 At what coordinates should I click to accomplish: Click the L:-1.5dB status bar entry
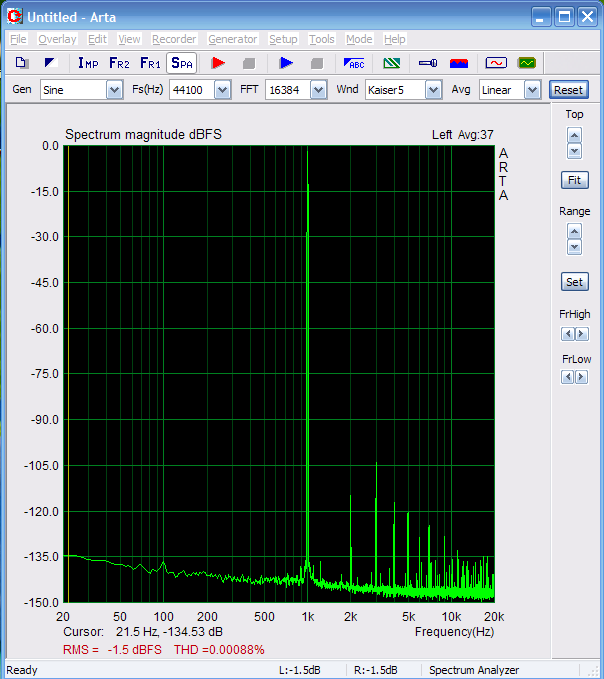[x=300, y=670]
